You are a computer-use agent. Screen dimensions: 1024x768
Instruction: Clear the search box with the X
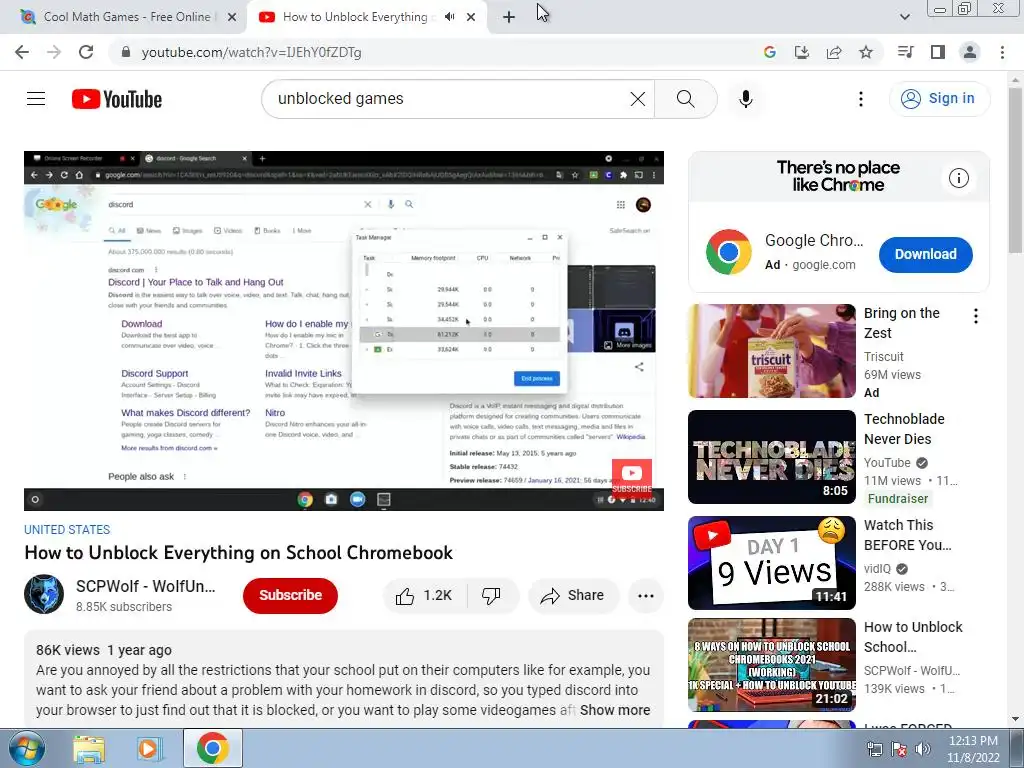(637, 99)
